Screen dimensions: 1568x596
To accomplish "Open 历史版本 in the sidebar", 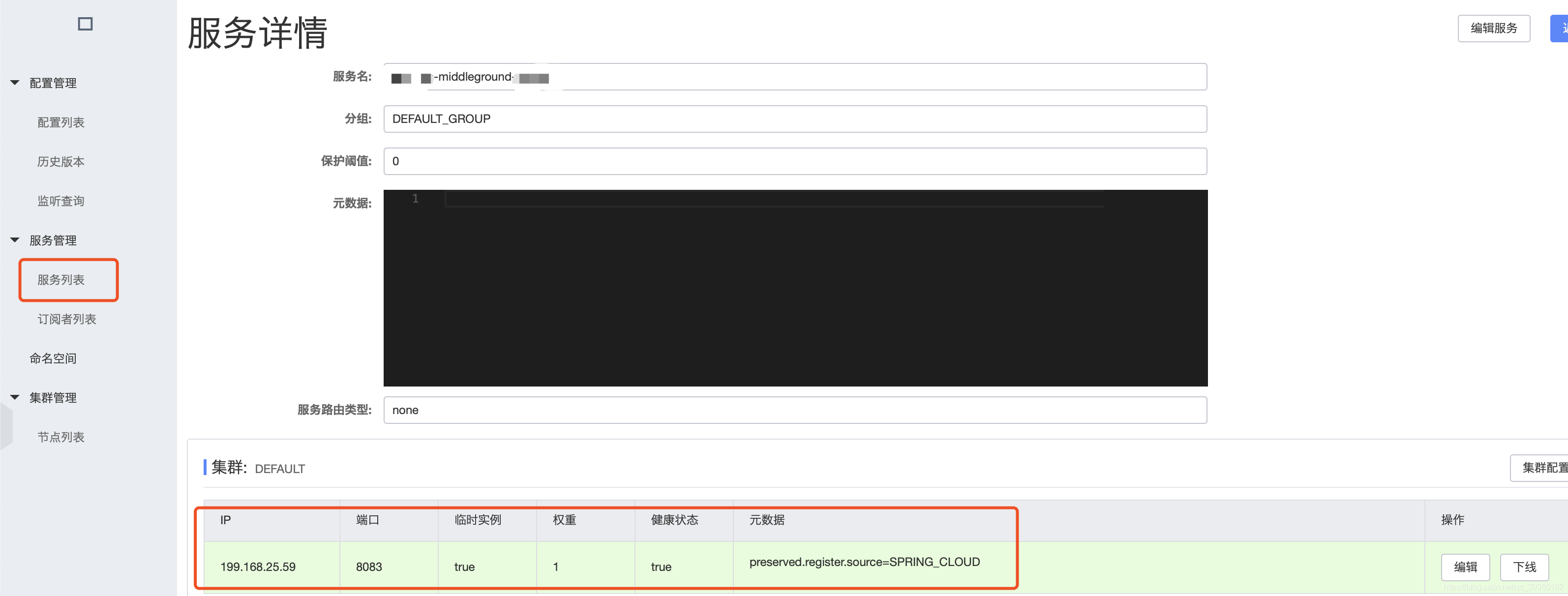I will (x=61, y=161).
